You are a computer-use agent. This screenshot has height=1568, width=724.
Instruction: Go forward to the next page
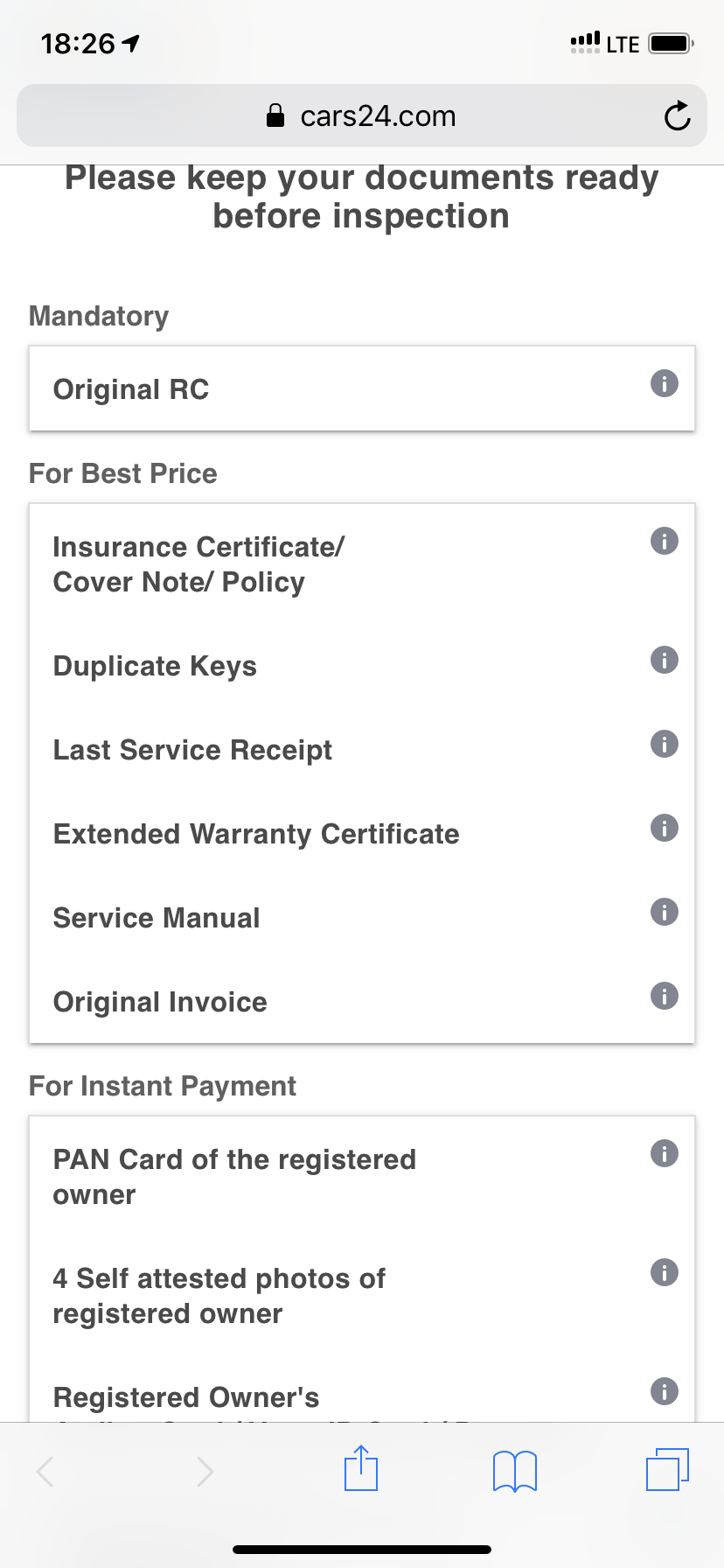pos(205,1471)
